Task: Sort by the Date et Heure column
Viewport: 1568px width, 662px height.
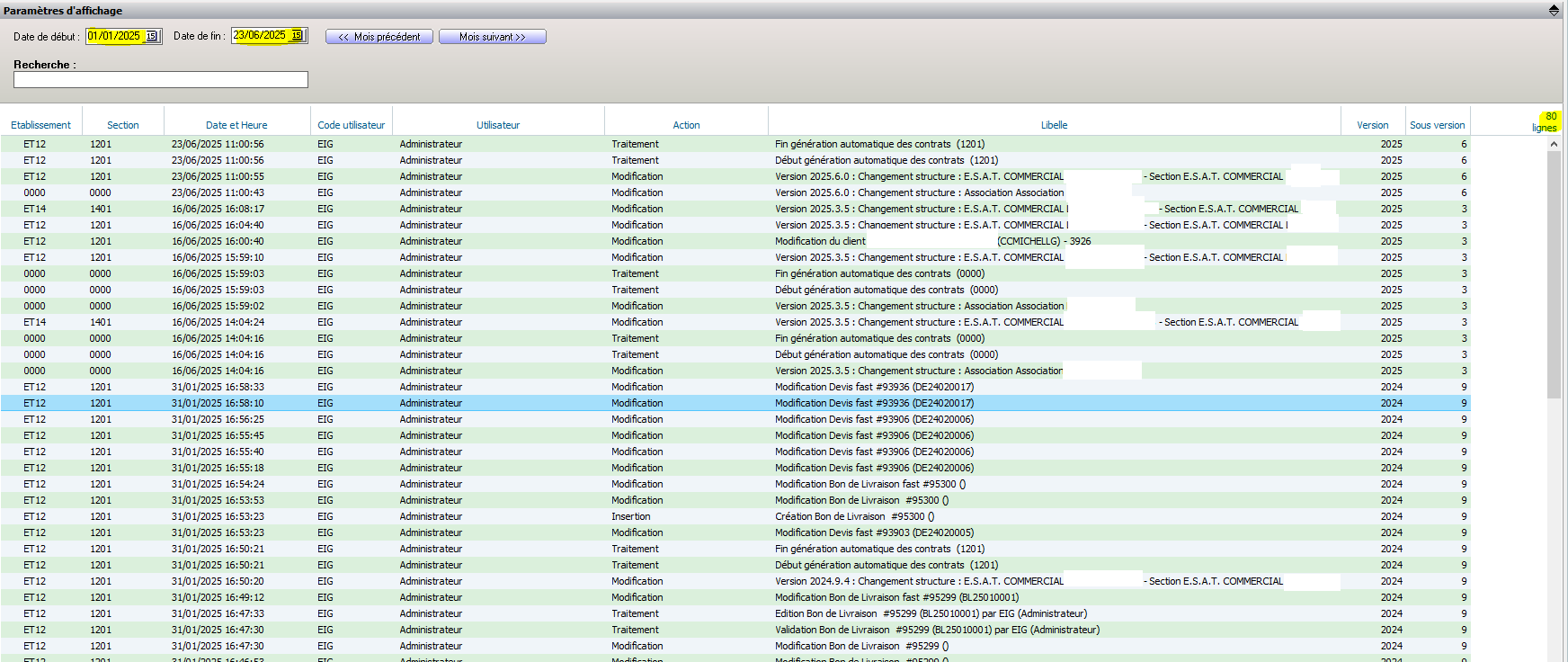Action: point(236,125)
